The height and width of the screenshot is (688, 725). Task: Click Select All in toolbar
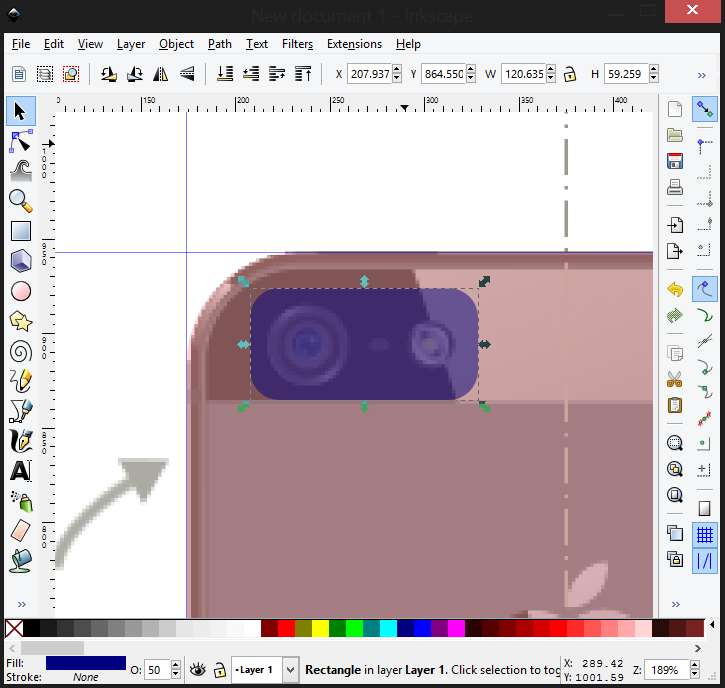pos(18,74)
